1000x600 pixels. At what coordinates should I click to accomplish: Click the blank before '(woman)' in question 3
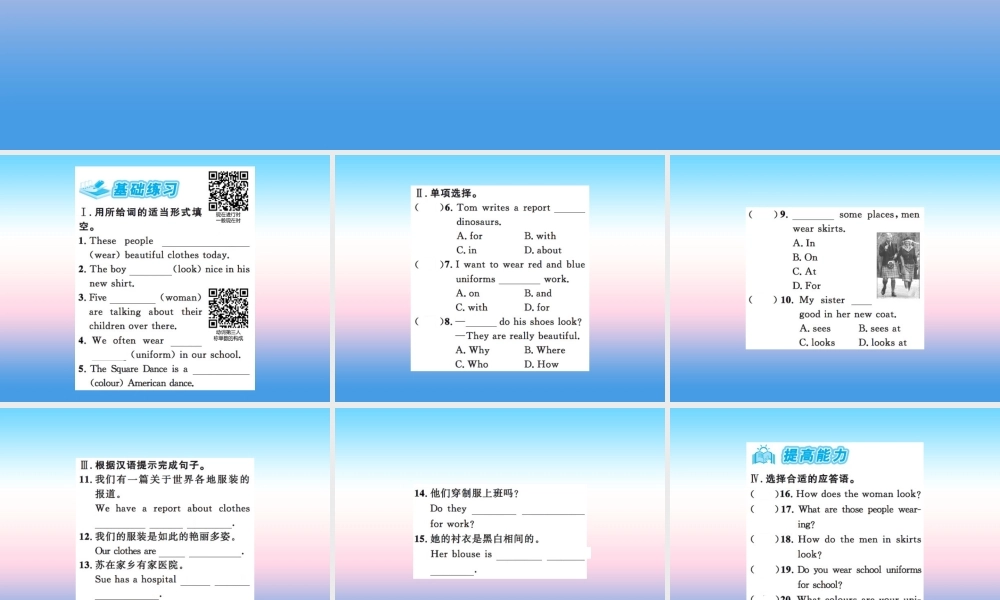(x=133, y=298)
